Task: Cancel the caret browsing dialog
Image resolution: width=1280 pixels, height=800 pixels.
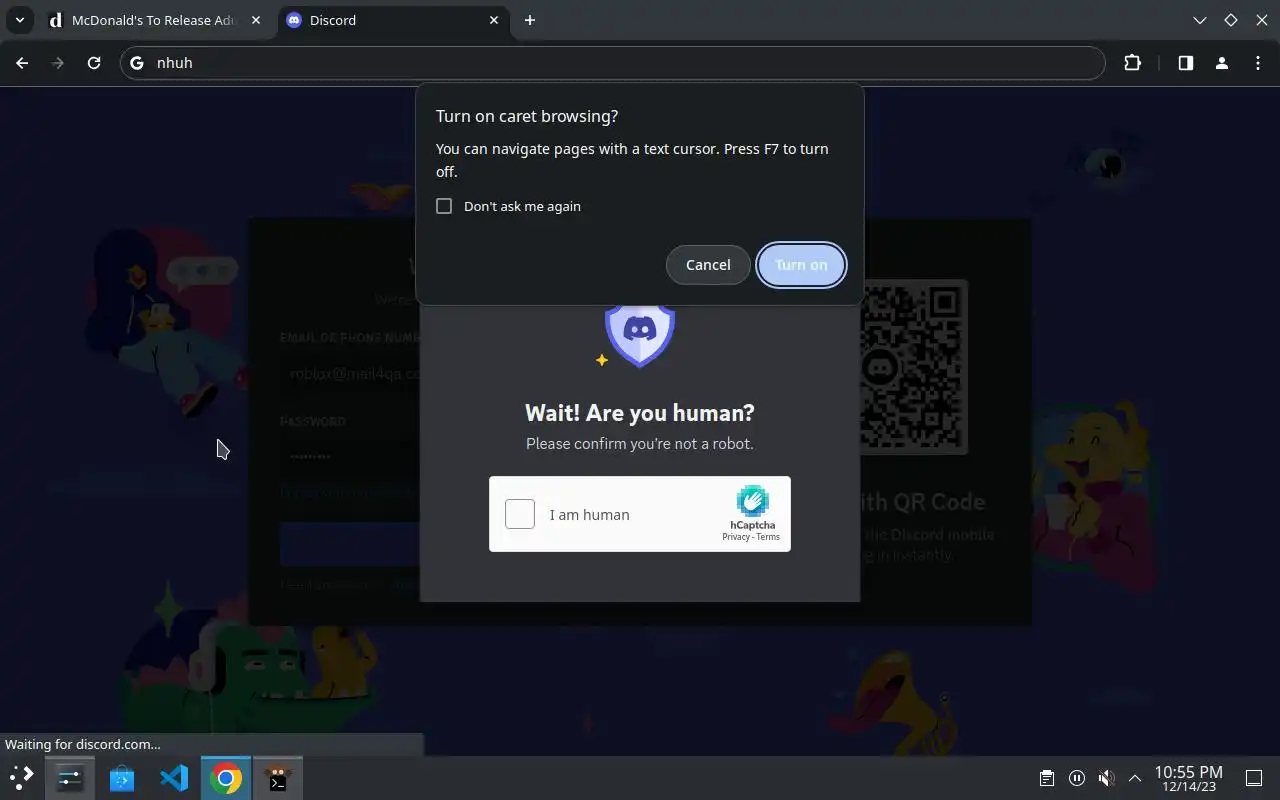Action: [708, 265]
